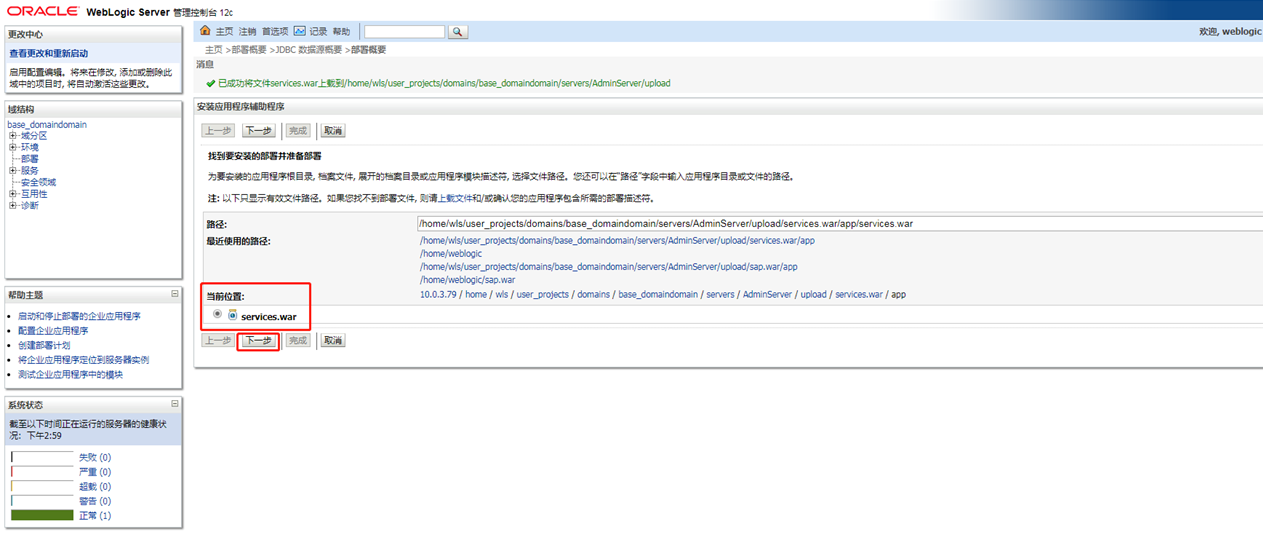
Task: Choose recent path /home/weblogic
Action: click(x=451, y=254)
